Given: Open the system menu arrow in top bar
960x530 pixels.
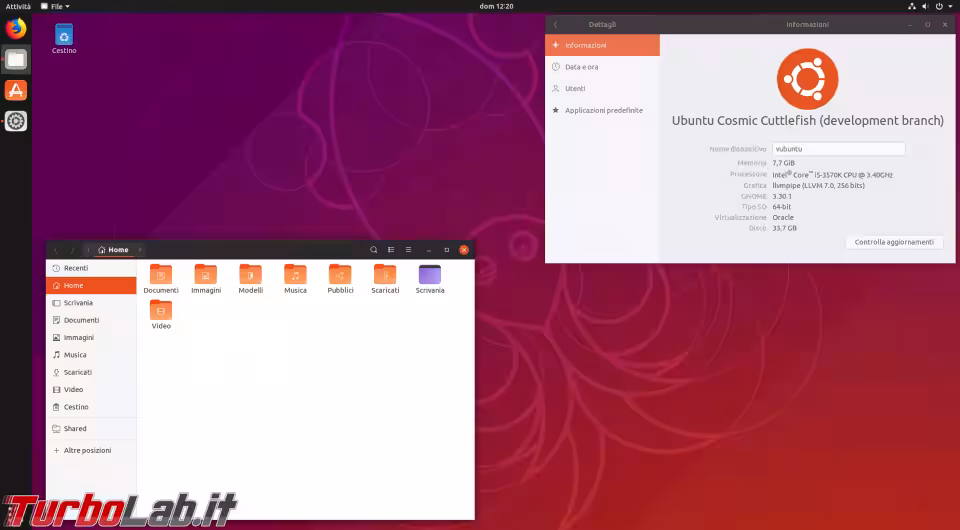Looking at the screenshot, I should (950, 6).
